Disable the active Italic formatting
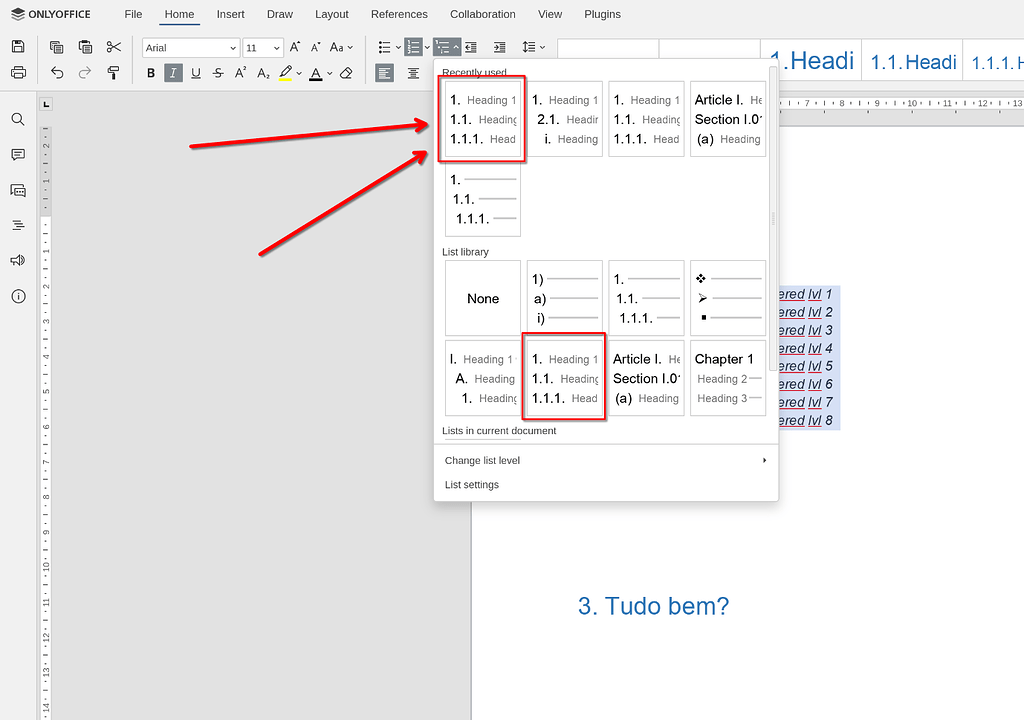 tap(172, 73)
